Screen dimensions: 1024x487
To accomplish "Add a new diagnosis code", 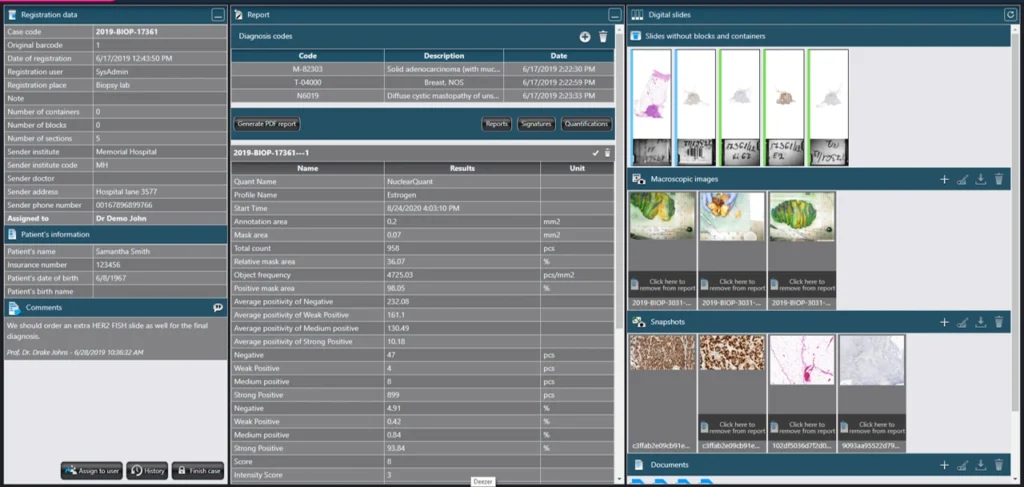I will [584, 37].
